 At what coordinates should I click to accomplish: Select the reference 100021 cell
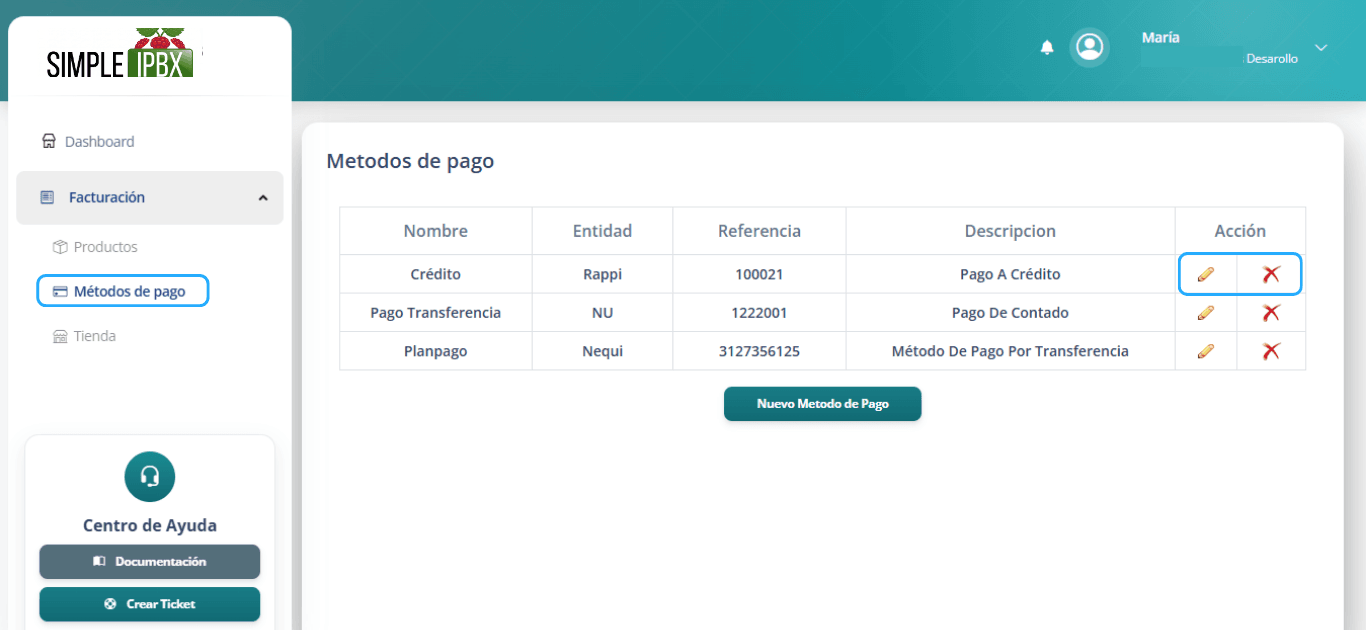759,274
